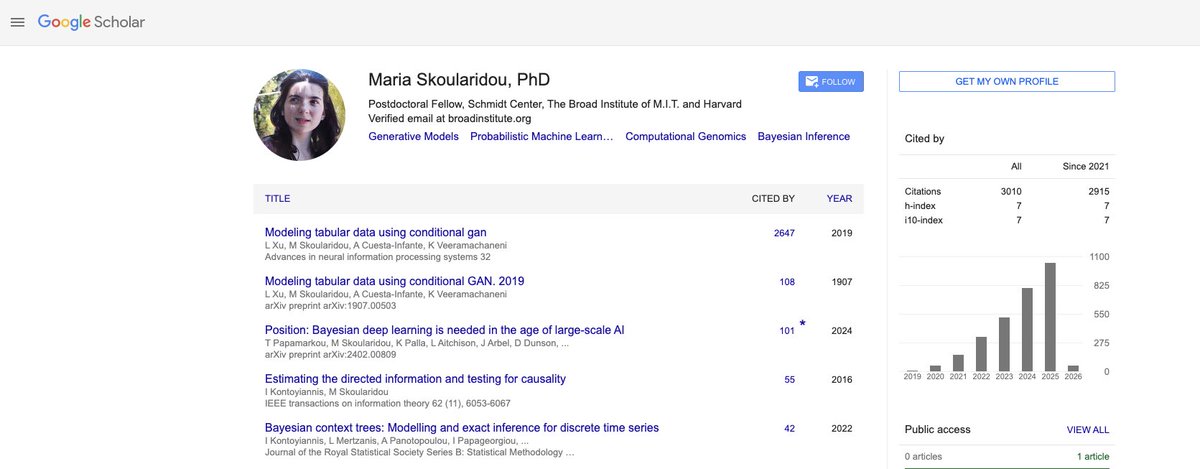Open 'Modeling tabular data using conditional gan' paper
This screenshot has height=469, width=1200.
(x=375, y=232)
